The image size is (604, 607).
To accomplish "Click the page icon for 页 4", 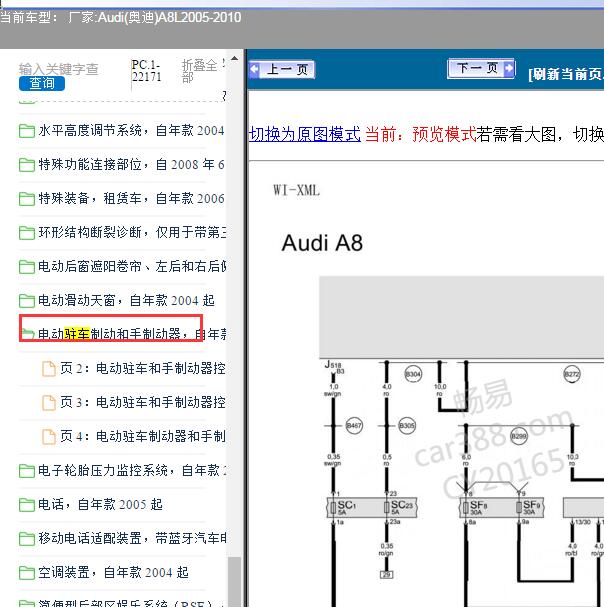I will point(49,436).
